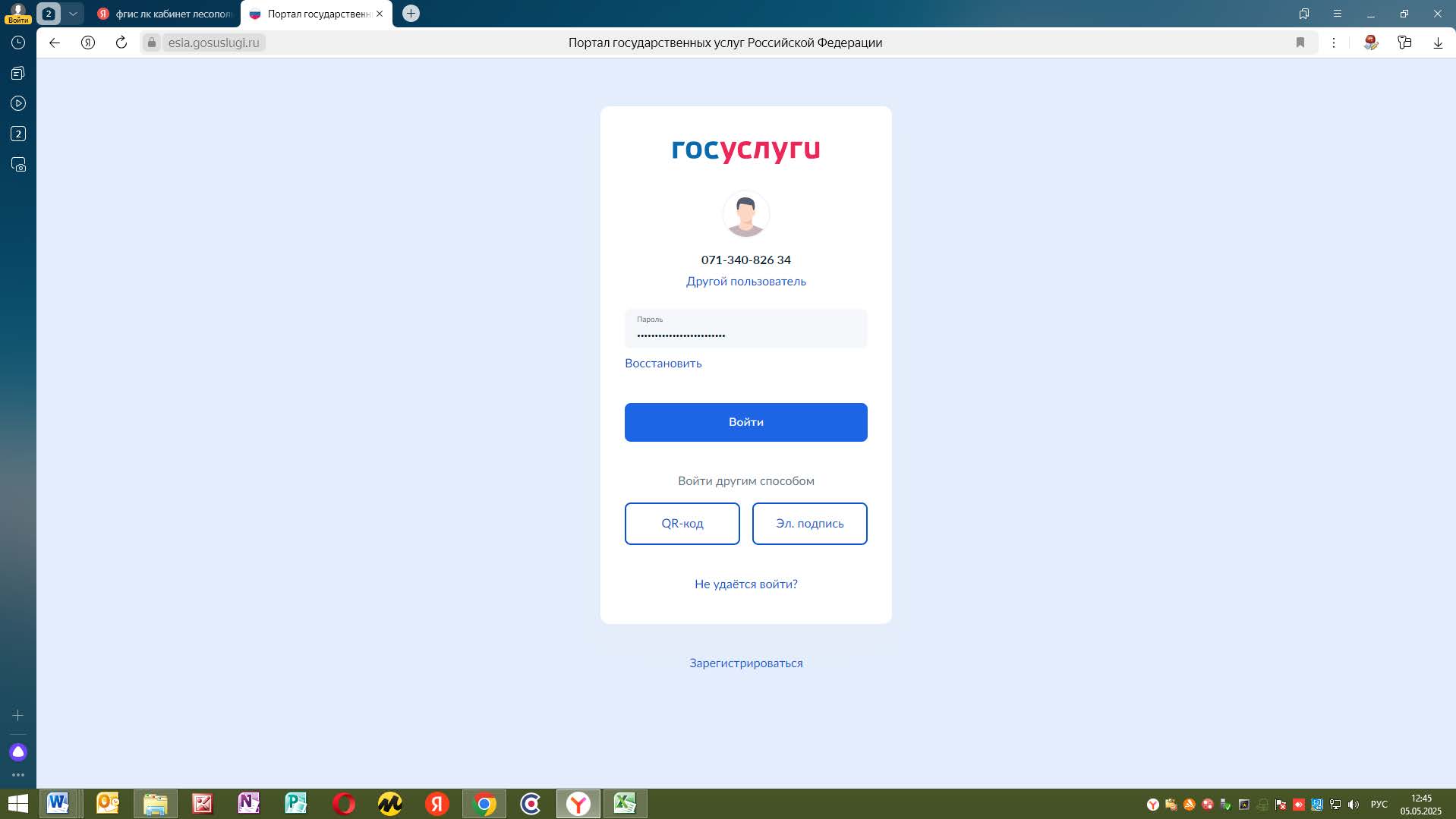1456x819 pixels.
Task: Switch the РУС input language indicator
Action: [x=1379, y=804]
